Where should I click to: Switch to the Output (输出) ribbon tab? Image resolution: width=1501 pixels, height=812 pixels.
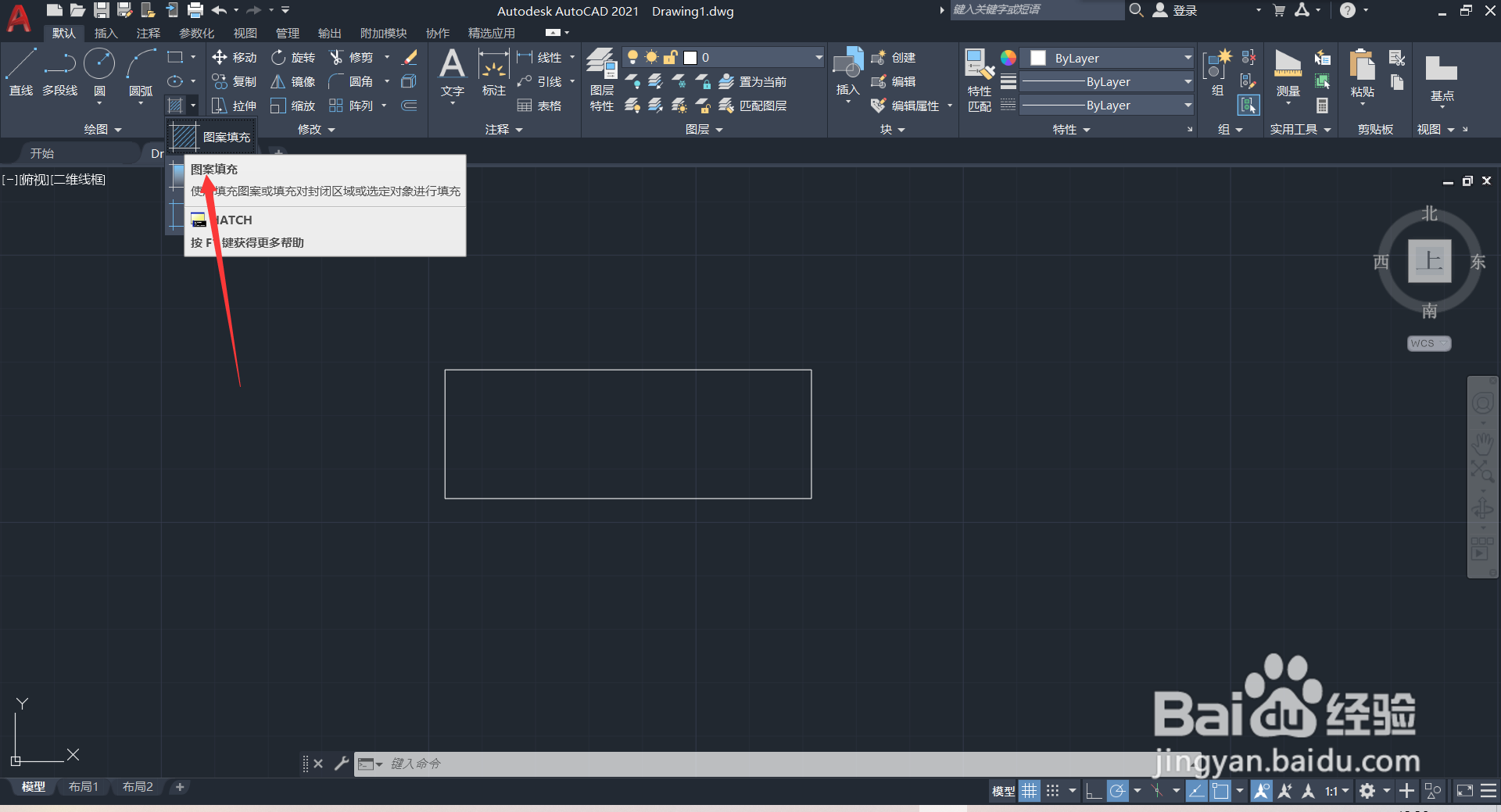click(329, 33)
